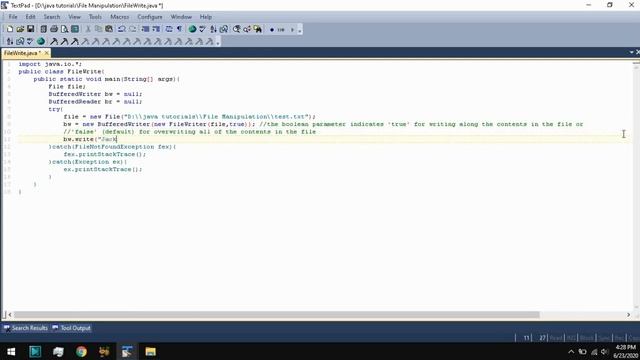Click the 'BufferedReader br = null;' line
Image resolution: width=640 pixels, height=360 pixels.
coord(95,102)
